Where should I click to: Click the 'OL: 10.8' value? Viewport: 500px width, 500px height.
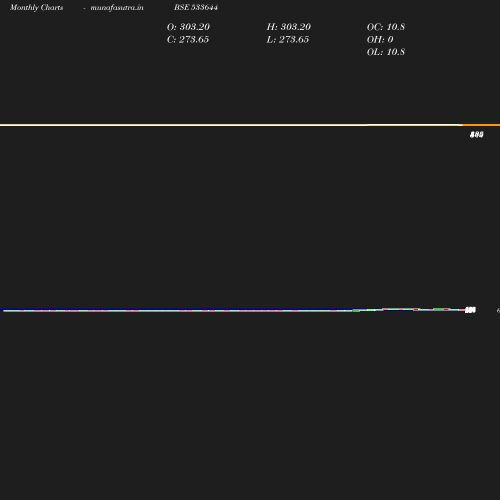coord(386,52)
